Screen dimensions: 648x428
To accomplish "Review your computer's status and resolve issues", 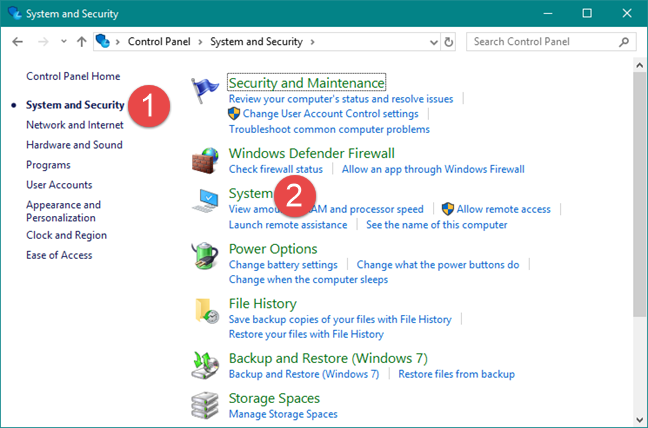I will click(341, 99).
